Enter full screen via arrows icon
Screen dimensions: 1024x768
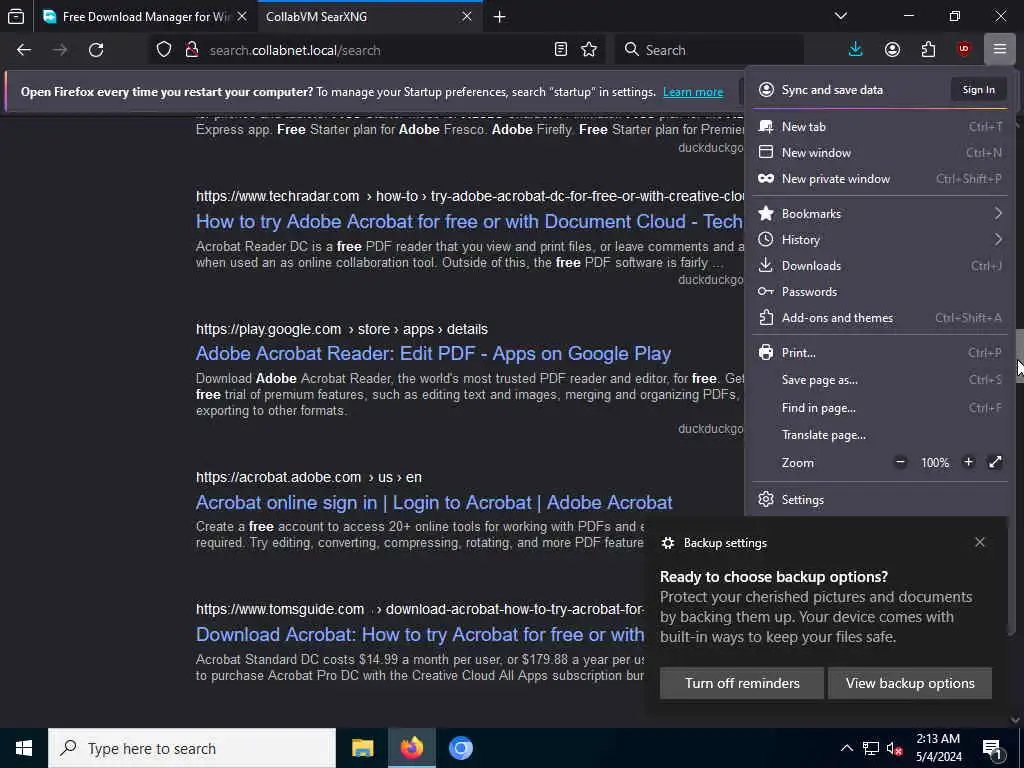[x=995, y=462]
